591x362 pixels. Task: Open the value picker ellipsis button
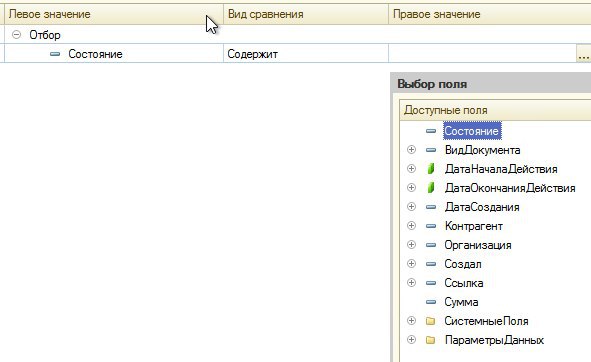[583, 54]
